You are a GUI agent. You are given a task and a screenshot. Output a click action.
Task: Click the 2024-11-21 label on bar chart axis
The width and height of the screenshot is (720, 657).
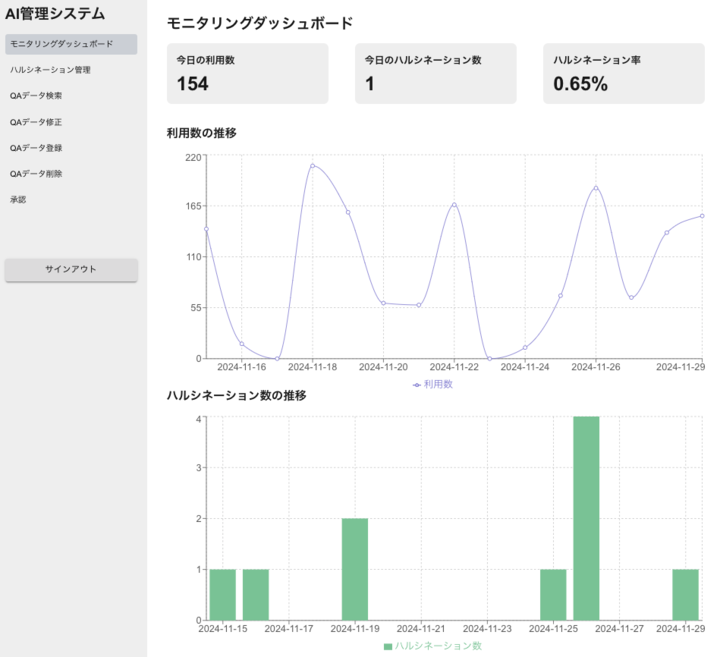coord(421,629)
